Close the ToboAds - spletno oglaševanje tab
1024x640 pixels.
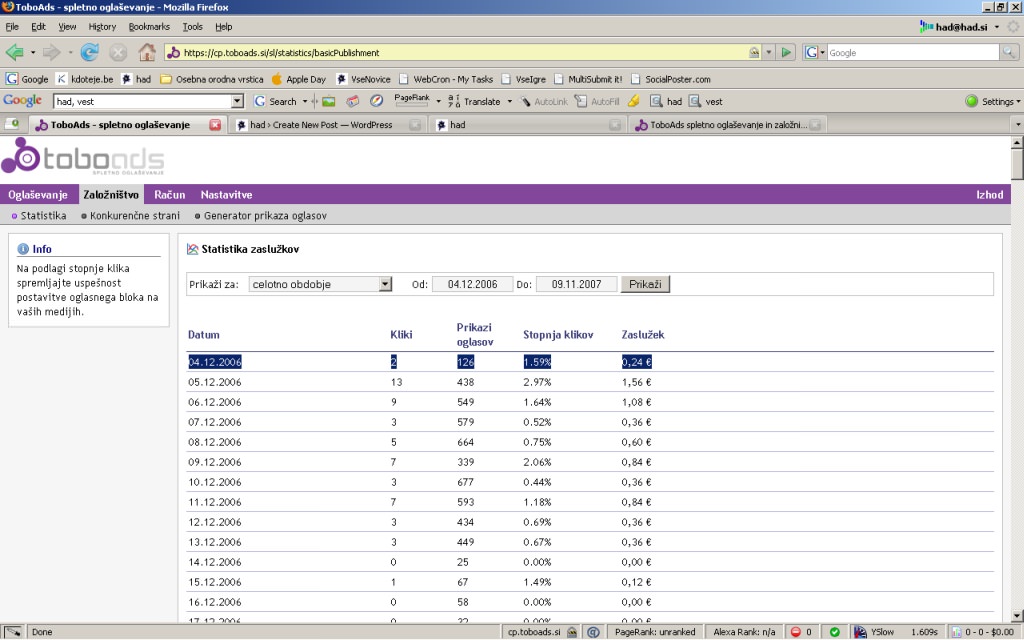pyautogui.click(x=215, y=125)
